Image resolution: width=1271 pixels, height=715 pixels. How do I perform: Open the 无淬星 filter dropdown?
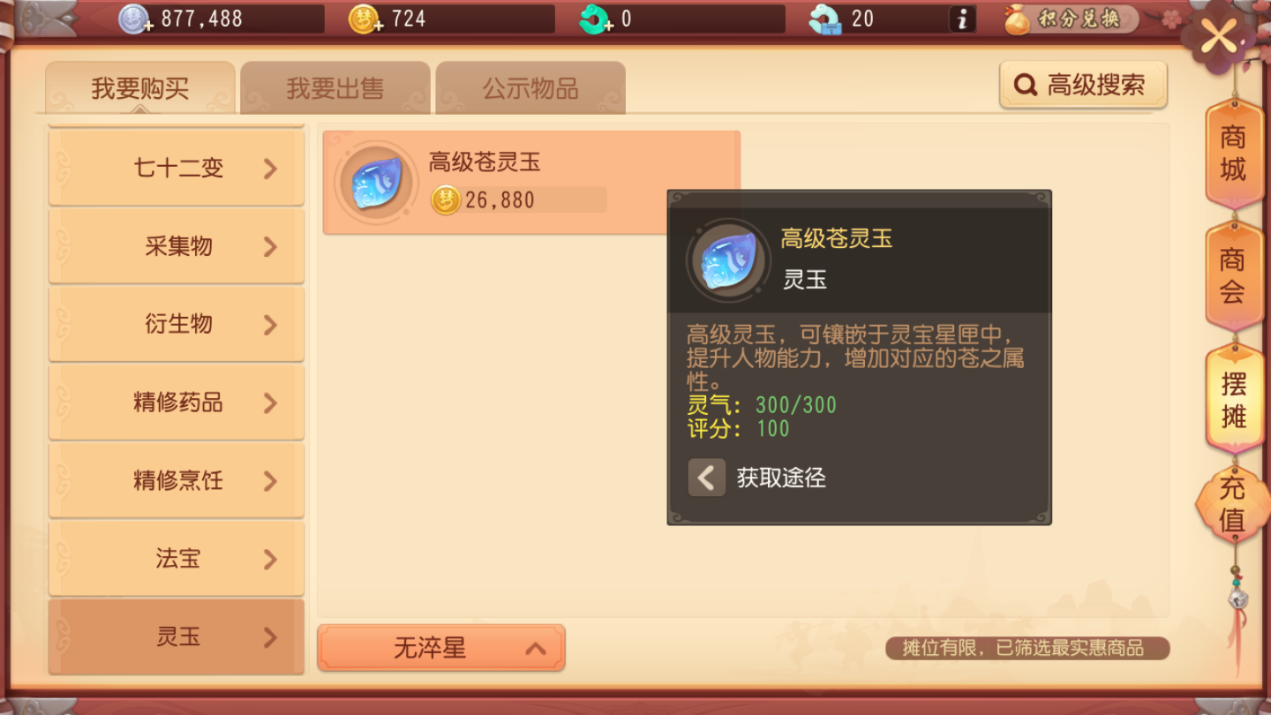pyautogui.click(x=441, y=648)
